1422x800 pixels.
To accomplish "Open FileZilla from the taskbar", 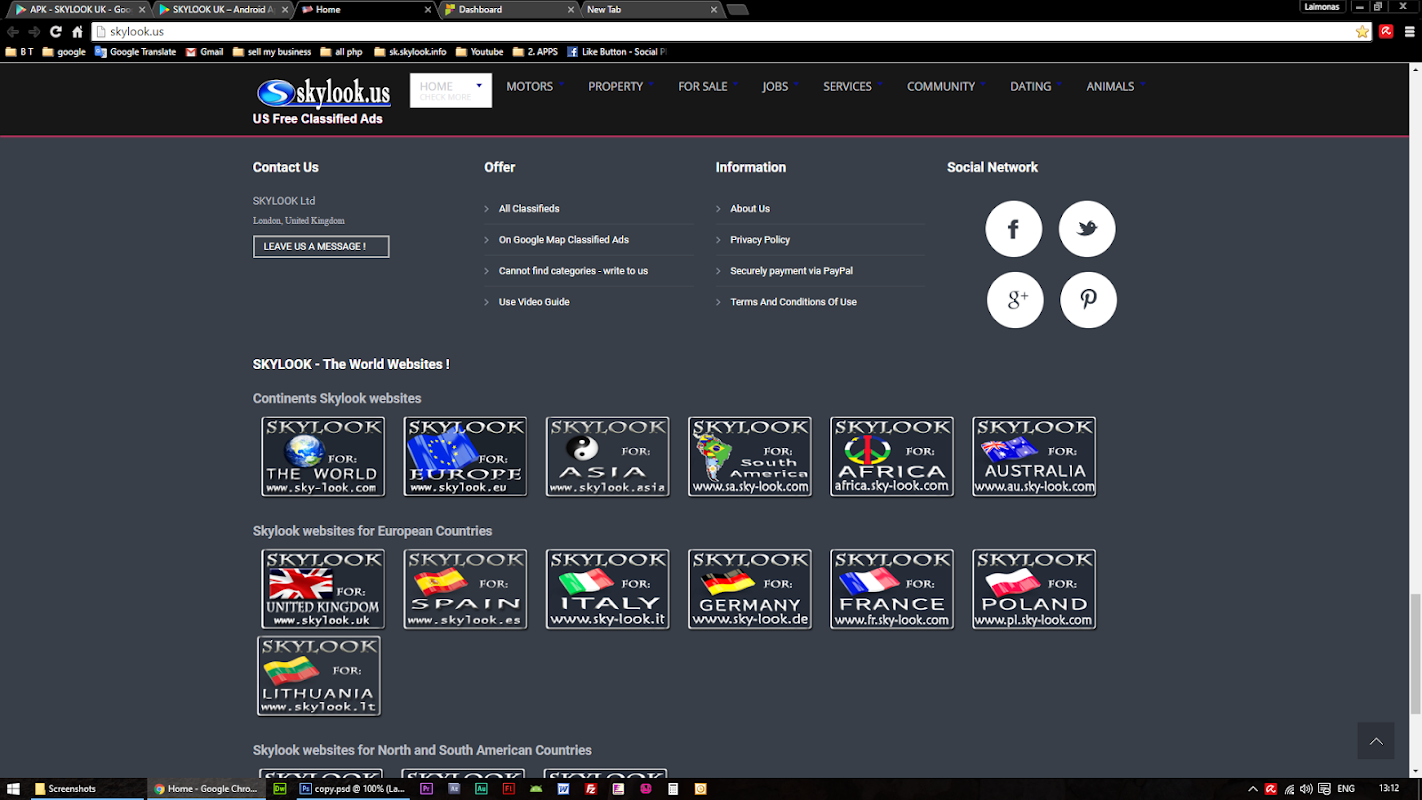I will click(591, 789).
